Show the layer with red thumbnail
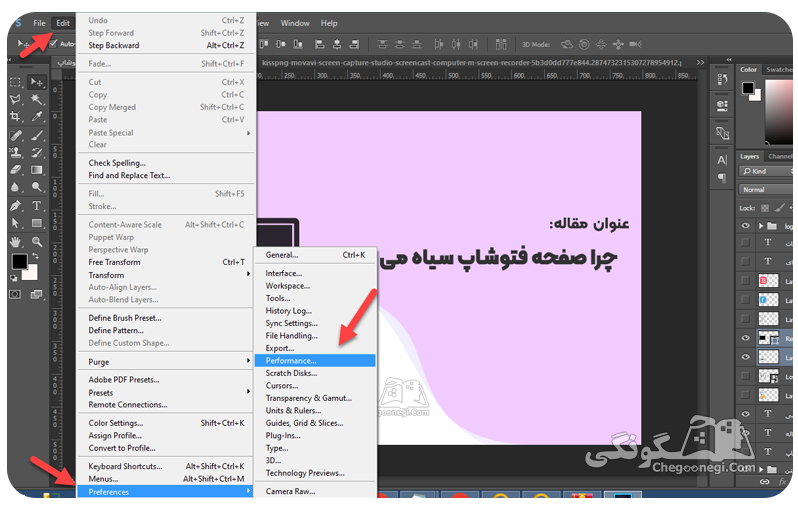The width and height of the screenshot is (798, 508). pyautogui.click(x=746, y=280)
